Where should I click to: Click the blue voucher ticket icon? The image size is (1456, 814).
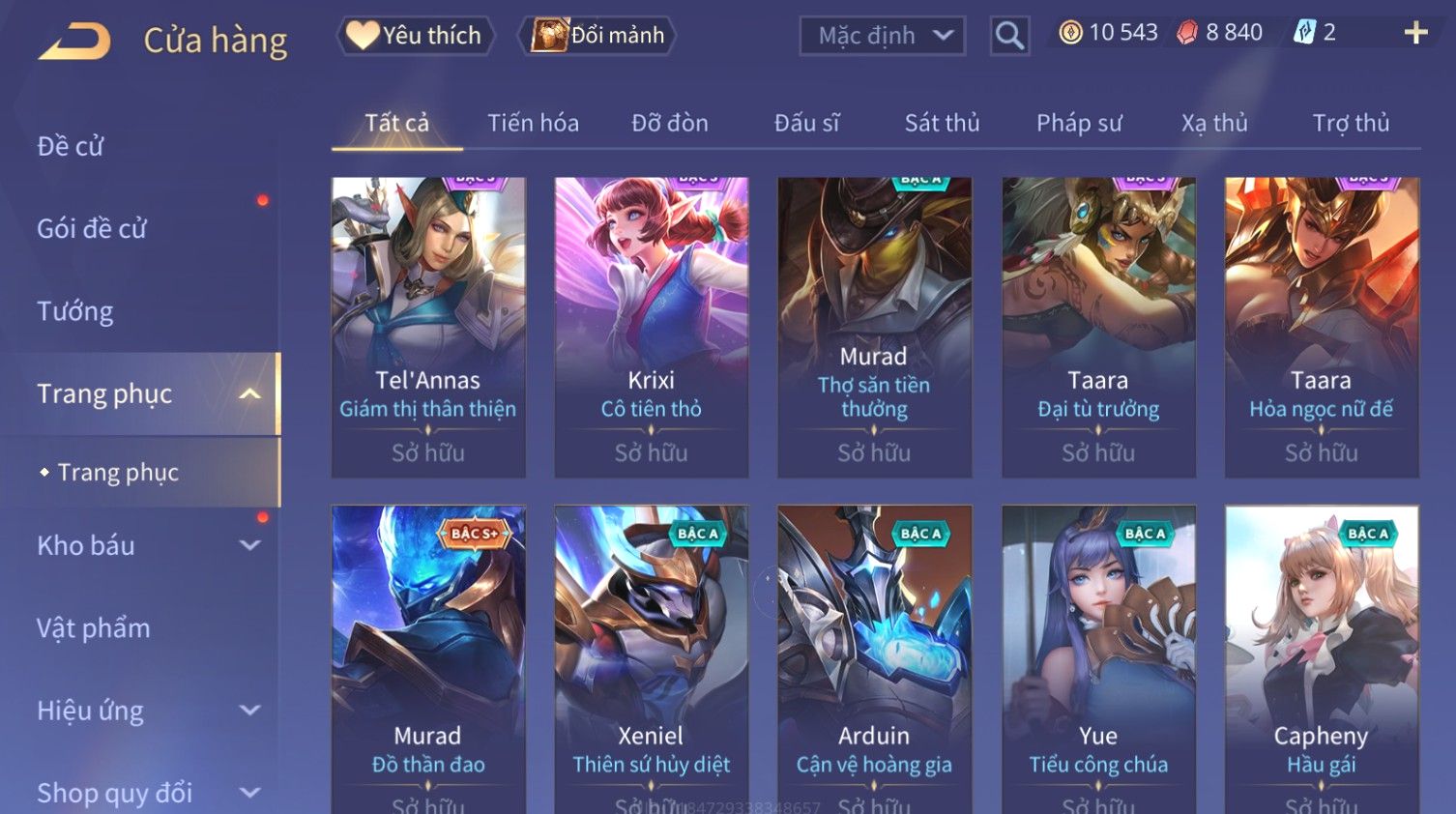[1304, 33]
